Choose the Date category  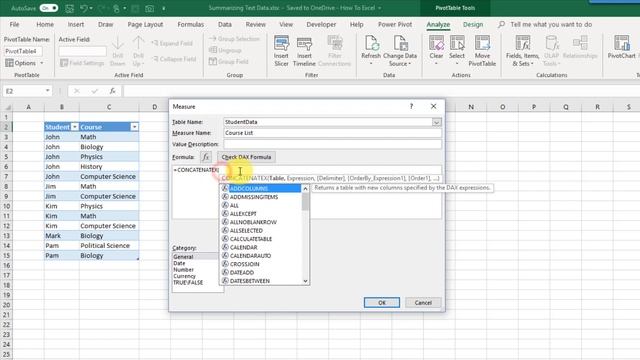[x=179, y=263]
